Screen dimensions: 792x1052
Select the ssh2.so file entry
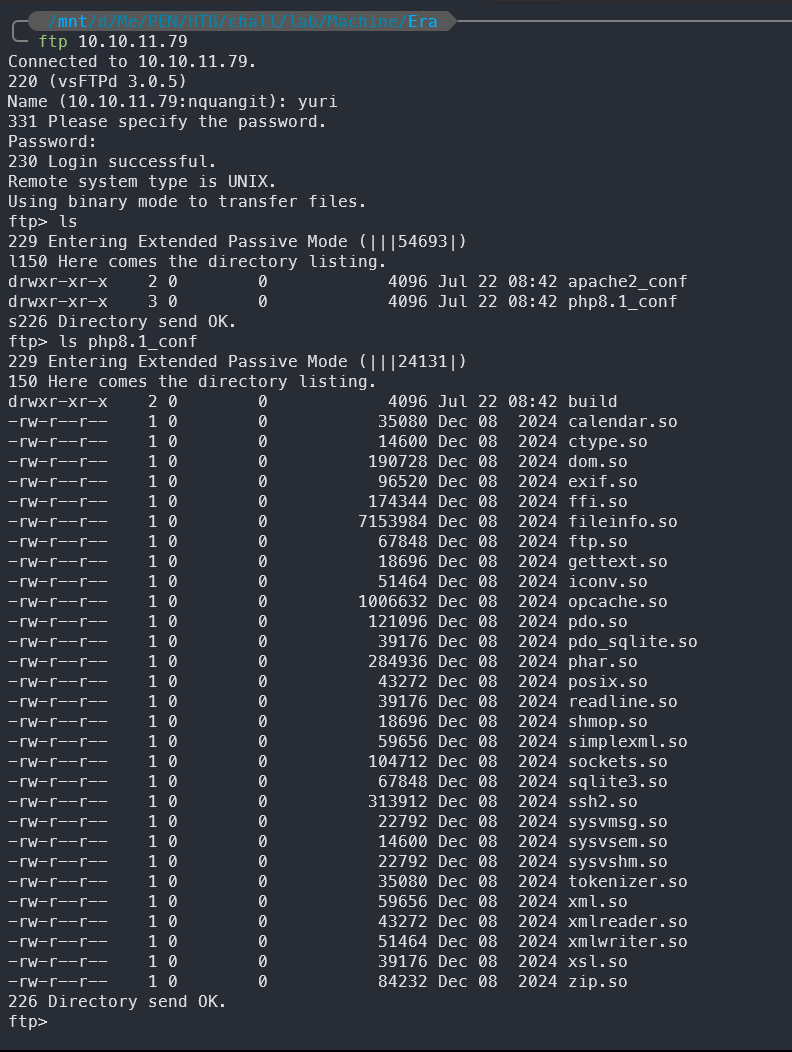click(x=603, y=802)
